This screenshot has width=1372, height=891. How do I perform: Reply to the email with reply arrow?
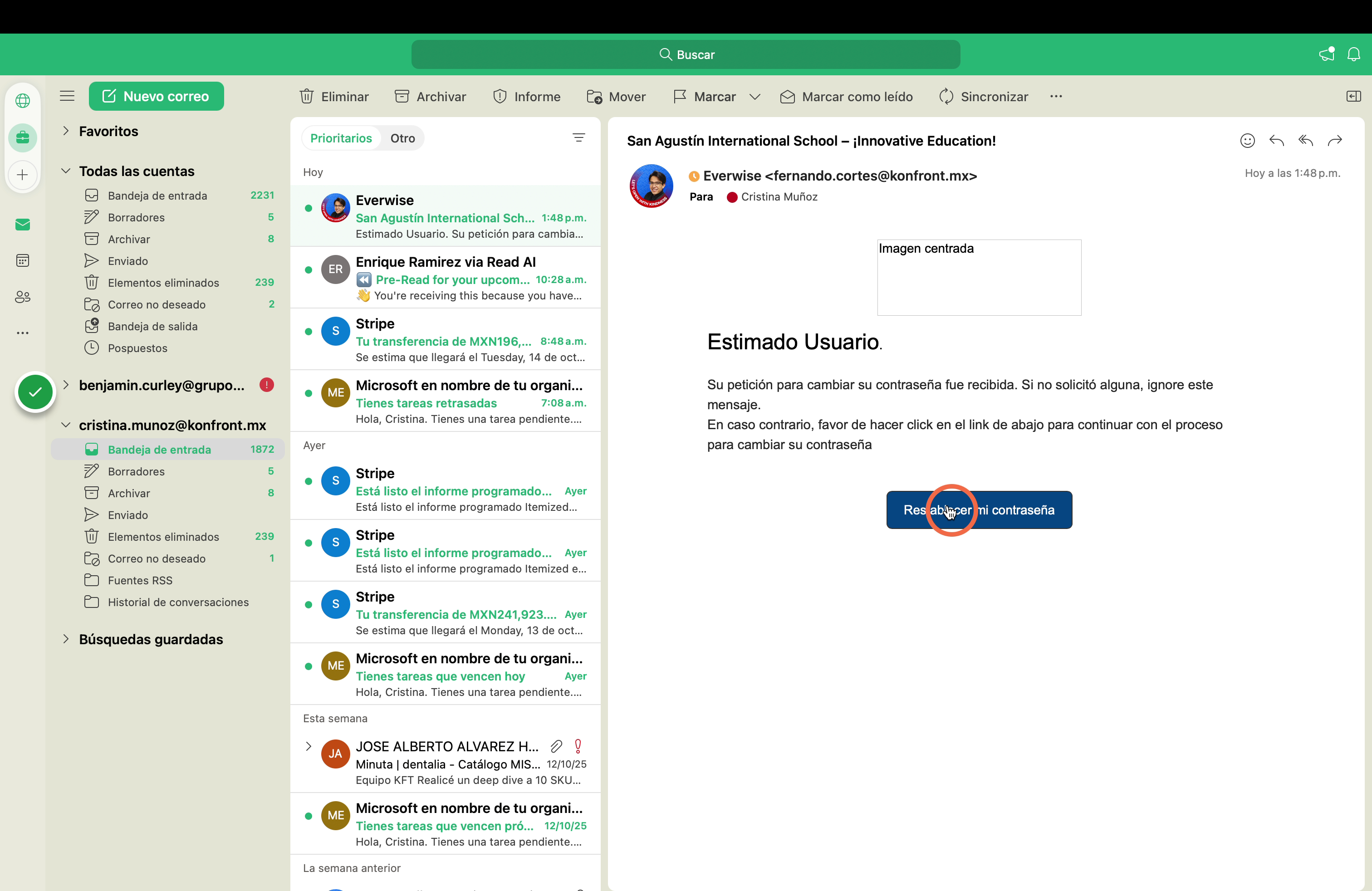[x=1276, y=141]
